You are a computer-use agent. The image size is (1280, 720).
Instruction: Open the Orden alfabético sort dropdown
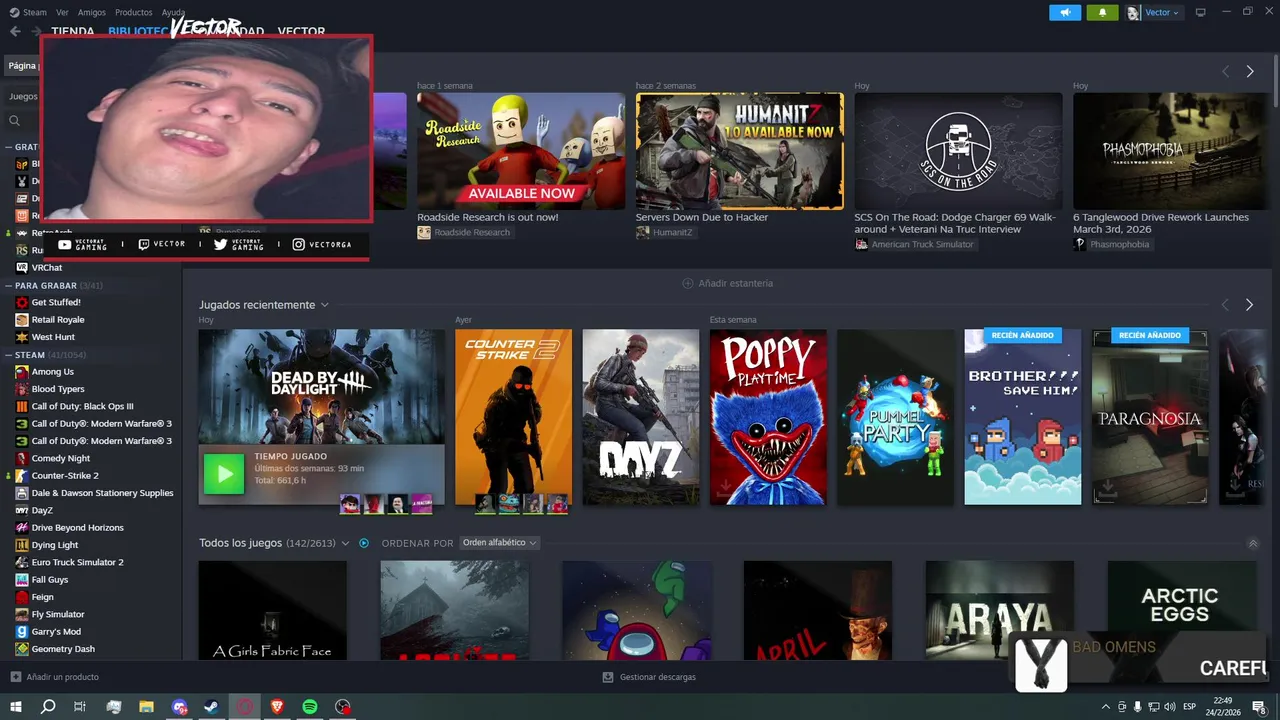pos(500,543)
